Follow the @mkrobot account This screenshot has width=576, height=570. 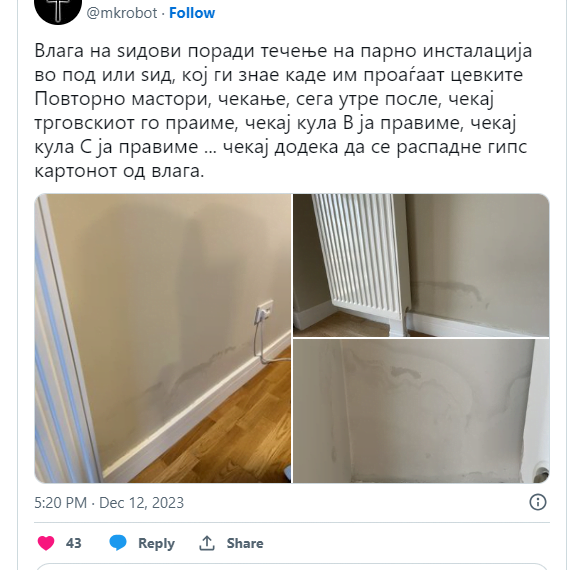[x=192, y=13]
